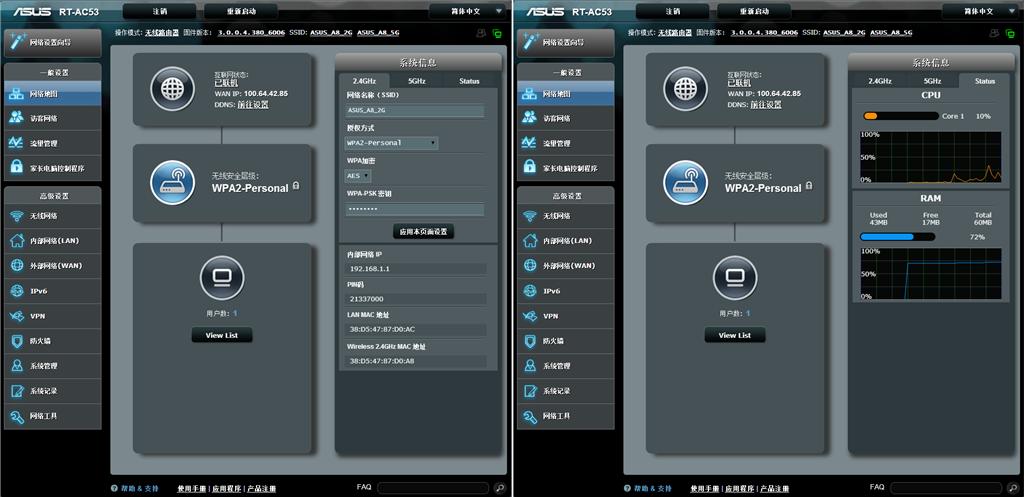Click firmware version 3.0.0.4.380_6006 link, left screenshot
This screenshot has height=497, width=1024.
251,33
